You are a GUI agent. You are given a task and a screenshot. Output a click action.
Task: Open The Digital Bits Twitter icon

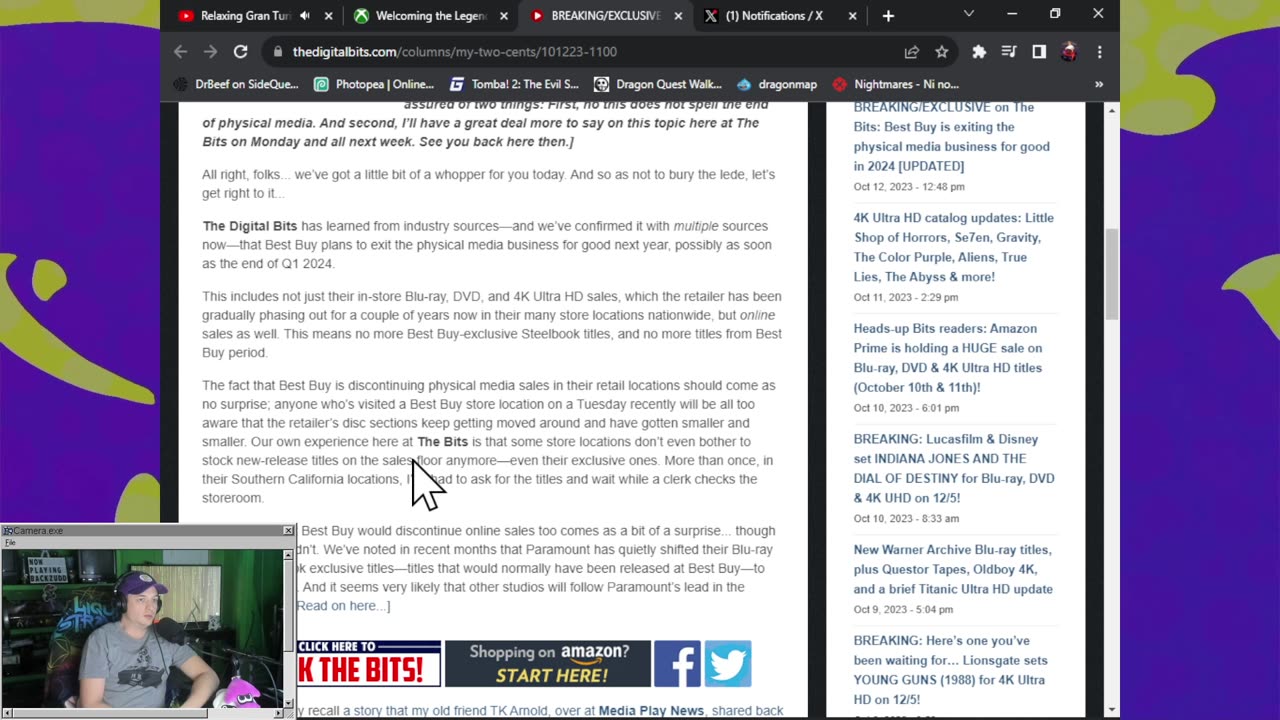tap(728, 664)
